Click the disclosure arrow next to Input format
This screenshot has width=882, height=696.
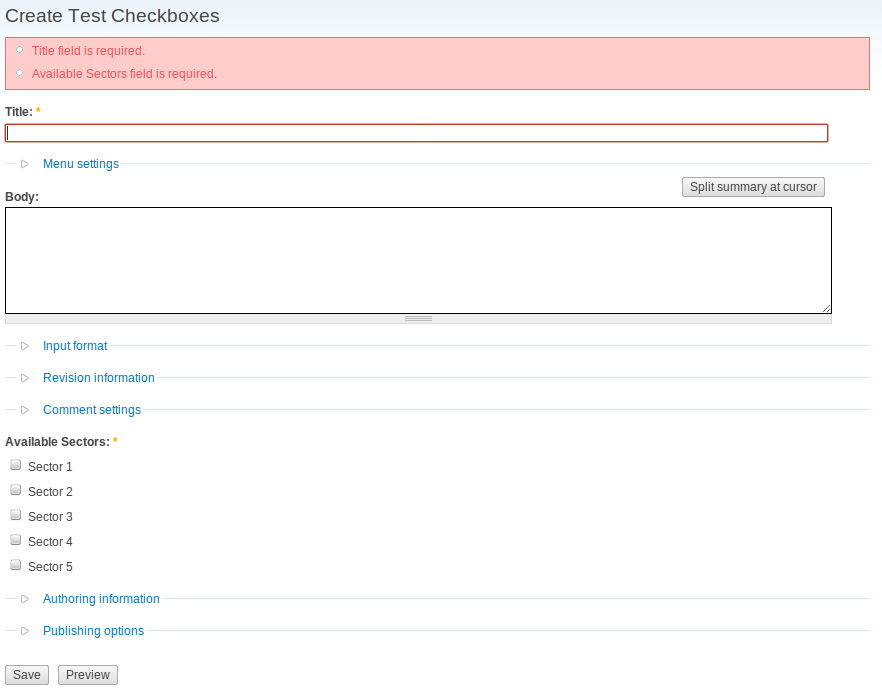point(24,345)
